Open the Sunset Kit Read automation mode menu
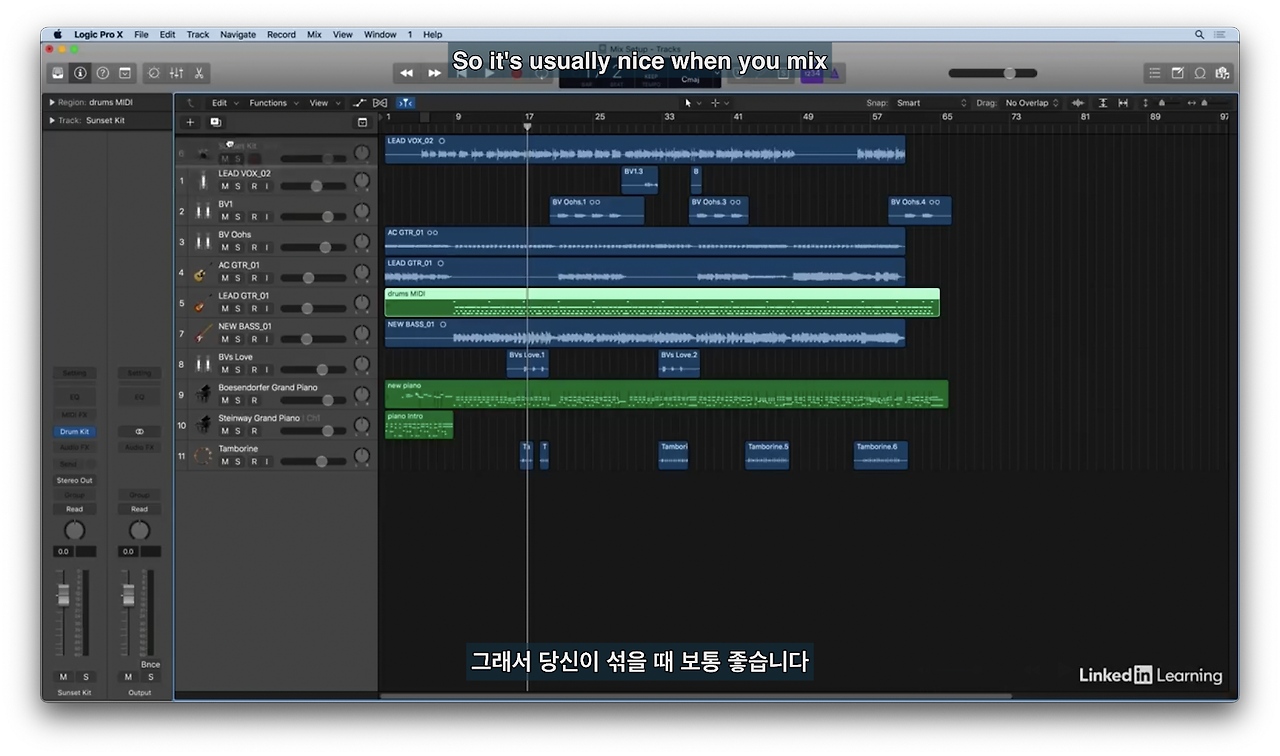This screenshot has height=756, width=1280. [x=75, y=509]
